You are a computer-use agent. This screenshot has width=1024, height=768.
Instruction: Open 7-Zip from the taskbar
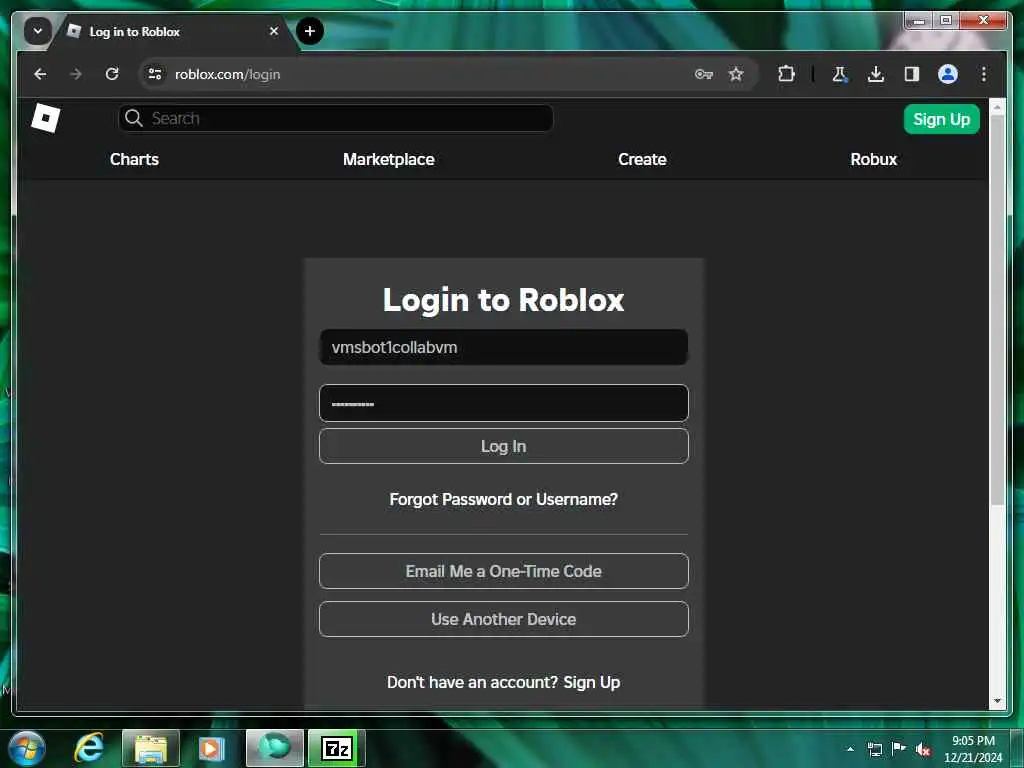tap(337, 748)
